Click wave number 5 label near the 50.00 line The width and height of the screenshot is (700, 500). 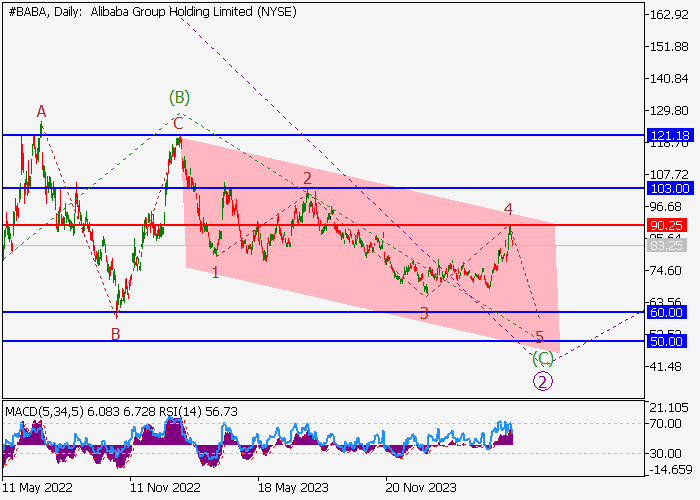(539, 336)
